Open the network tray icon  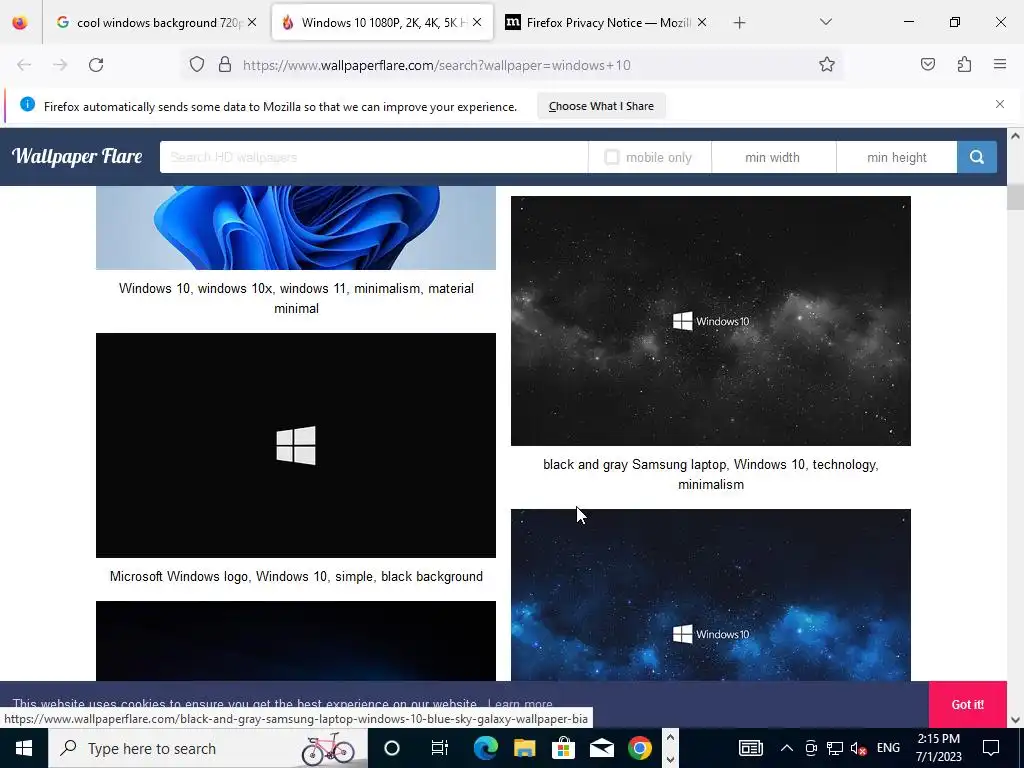(835, 748)
